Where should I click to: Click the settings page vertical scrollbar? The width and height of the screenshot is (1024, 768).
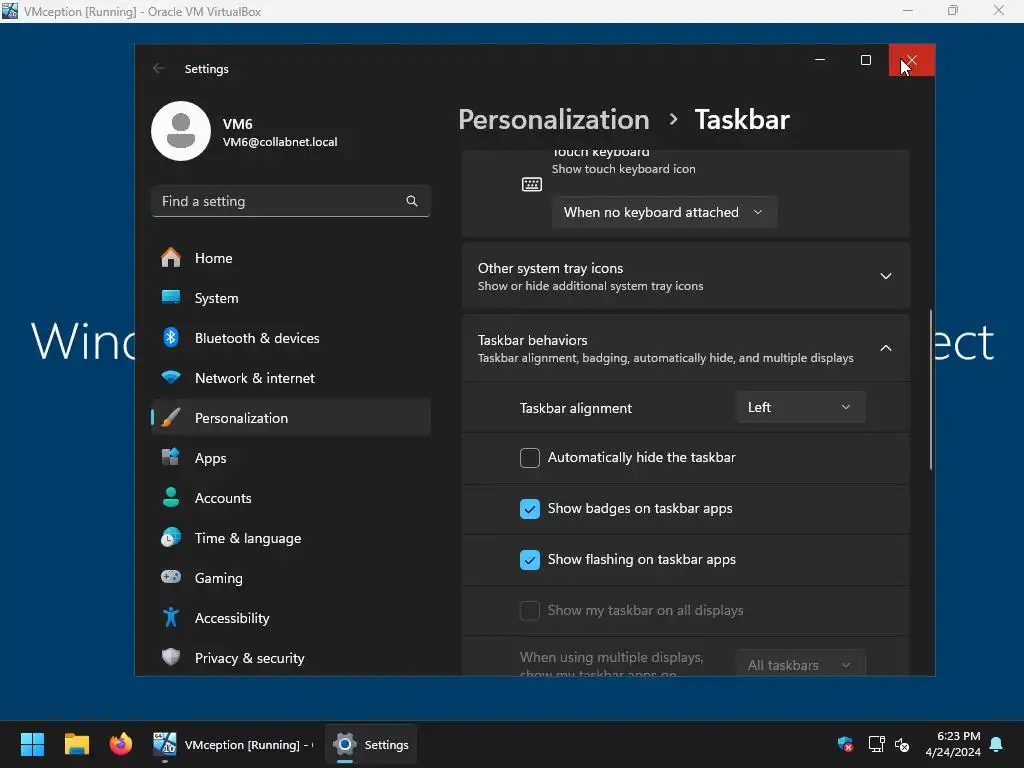[x=930, y=389]
